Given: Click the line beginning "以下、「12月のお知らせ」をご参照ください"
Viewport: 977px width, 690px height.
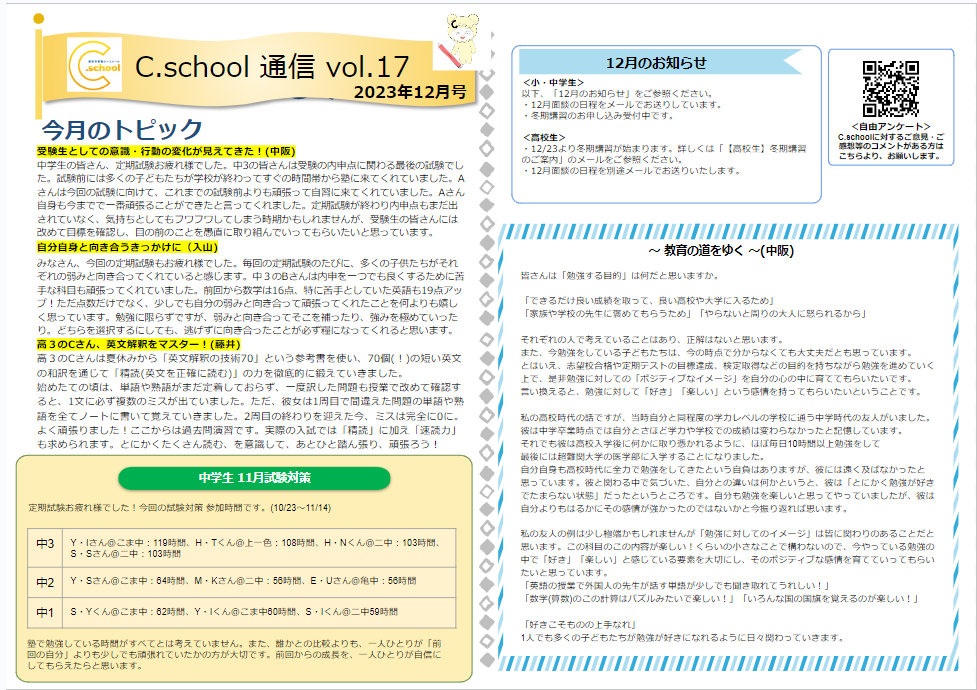Looking at the screenshot, I should pyautogui.click(x=617, y=93).
